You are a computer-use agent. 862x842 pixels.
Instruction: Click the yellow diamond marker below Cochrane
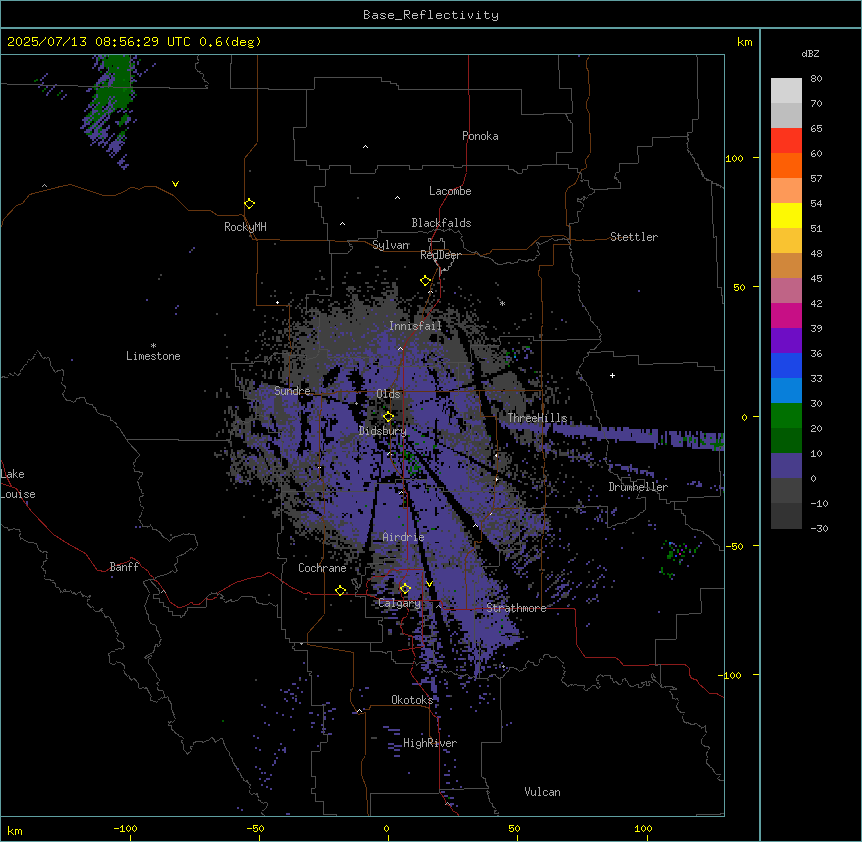(340, 590)
